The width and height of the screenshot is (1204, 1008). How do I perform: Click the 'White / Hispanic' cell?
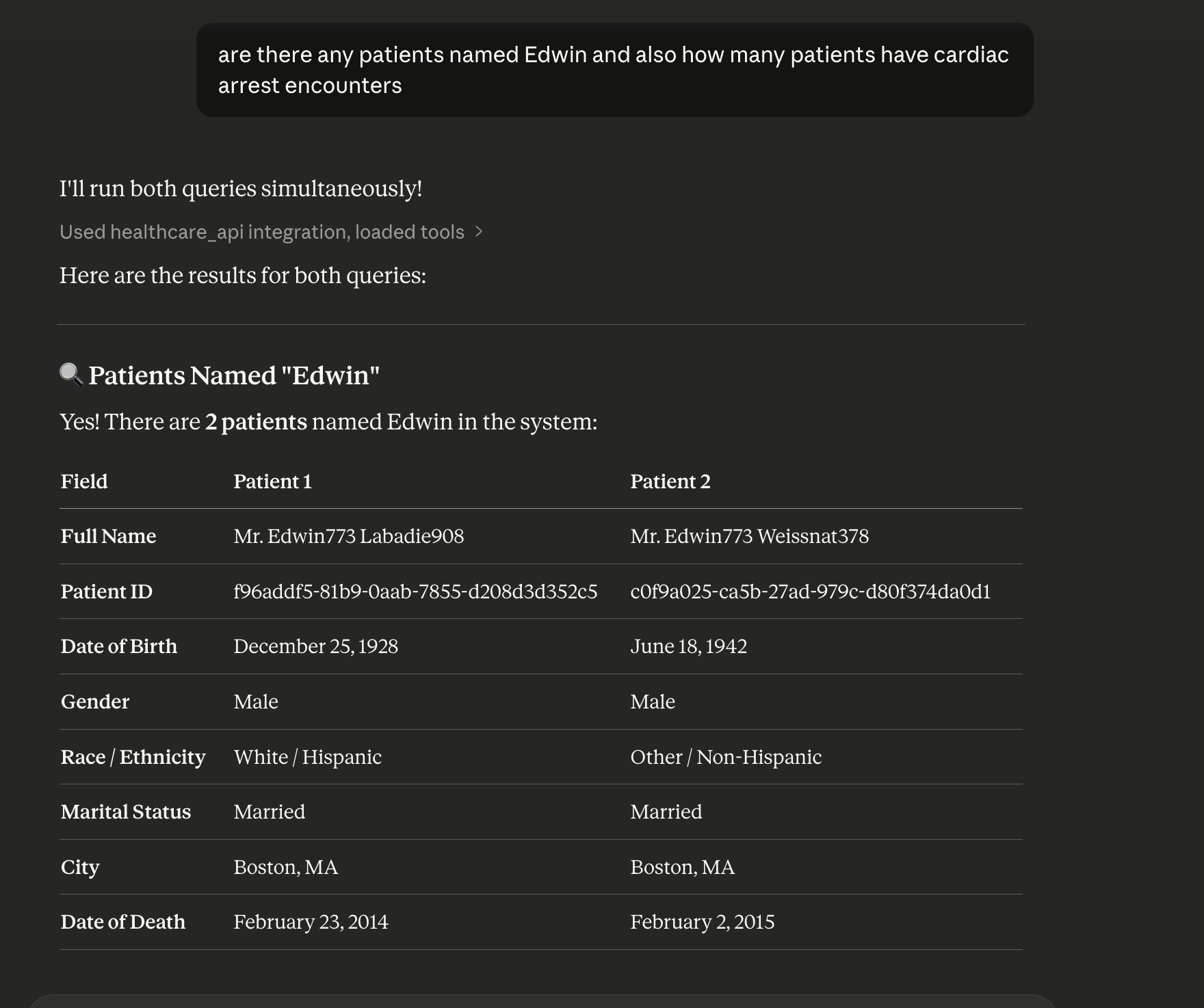click(307, 757)
